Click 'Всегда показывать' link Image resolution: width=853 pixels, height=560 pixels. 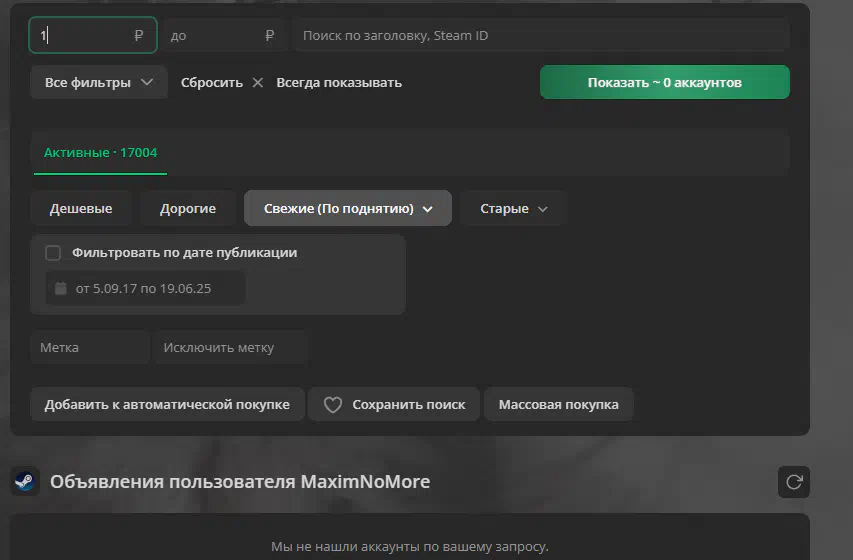coord(339,83)
